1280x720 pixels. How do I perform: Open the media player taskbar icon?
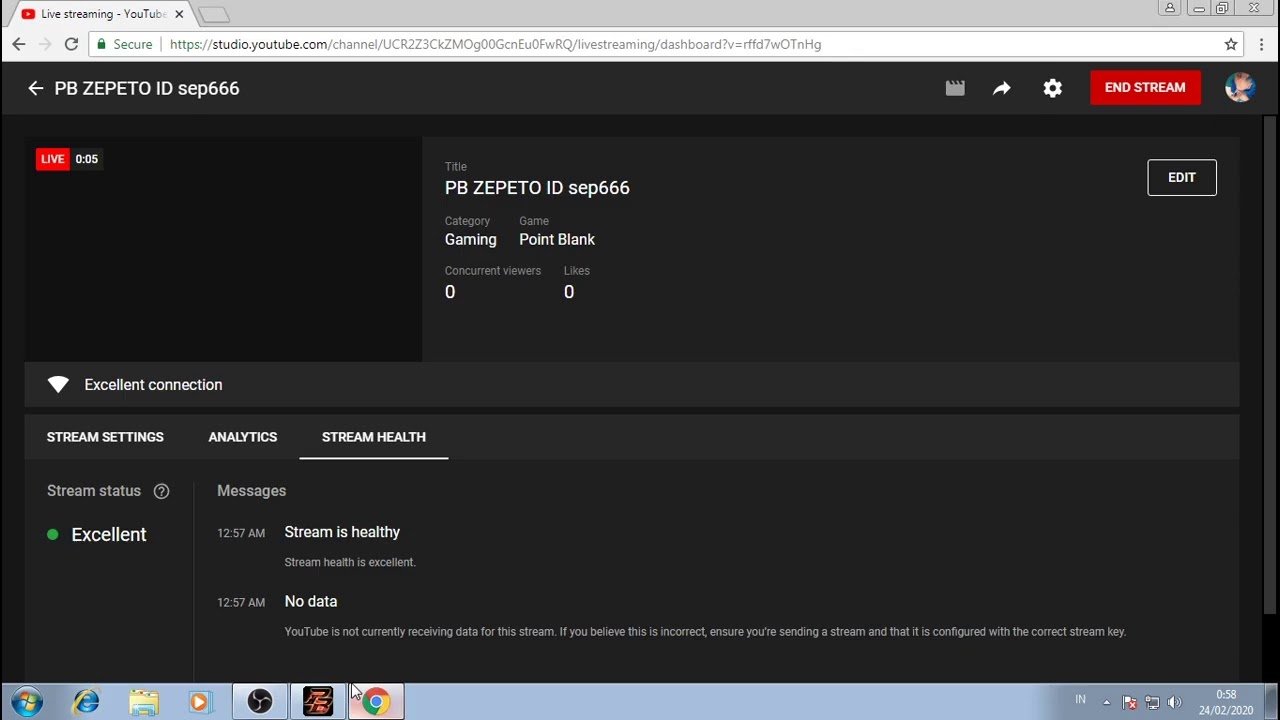[x=200, y=701]
